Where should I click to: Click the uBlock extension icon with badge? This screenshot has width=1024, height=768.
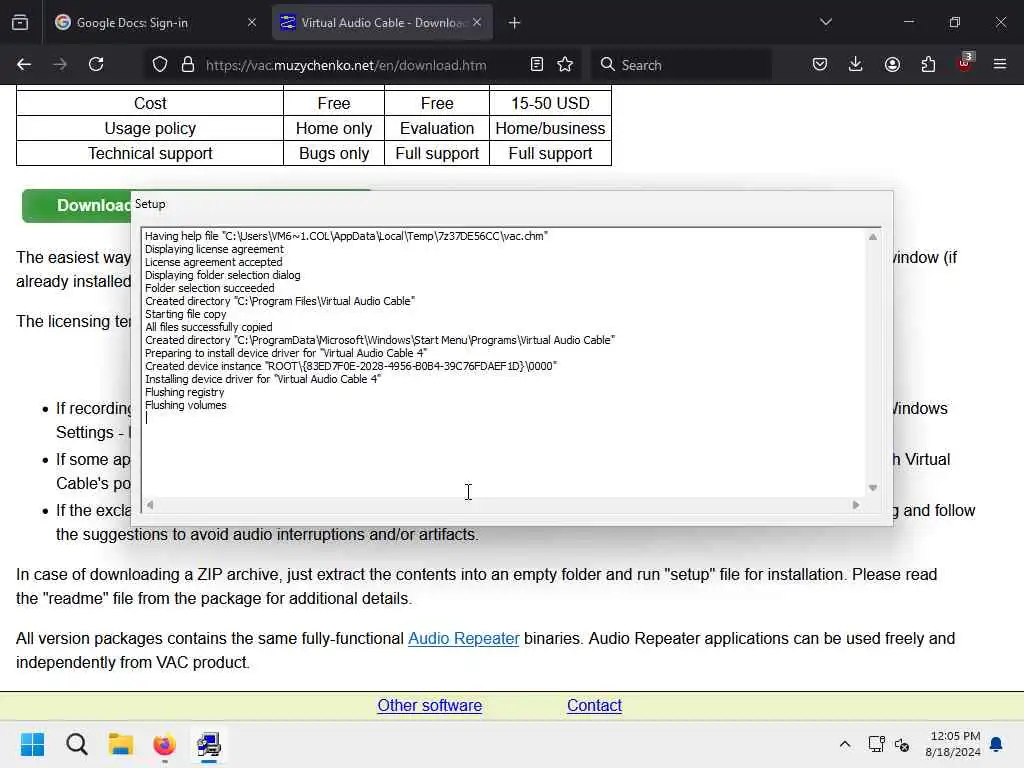tap(965, 63)
